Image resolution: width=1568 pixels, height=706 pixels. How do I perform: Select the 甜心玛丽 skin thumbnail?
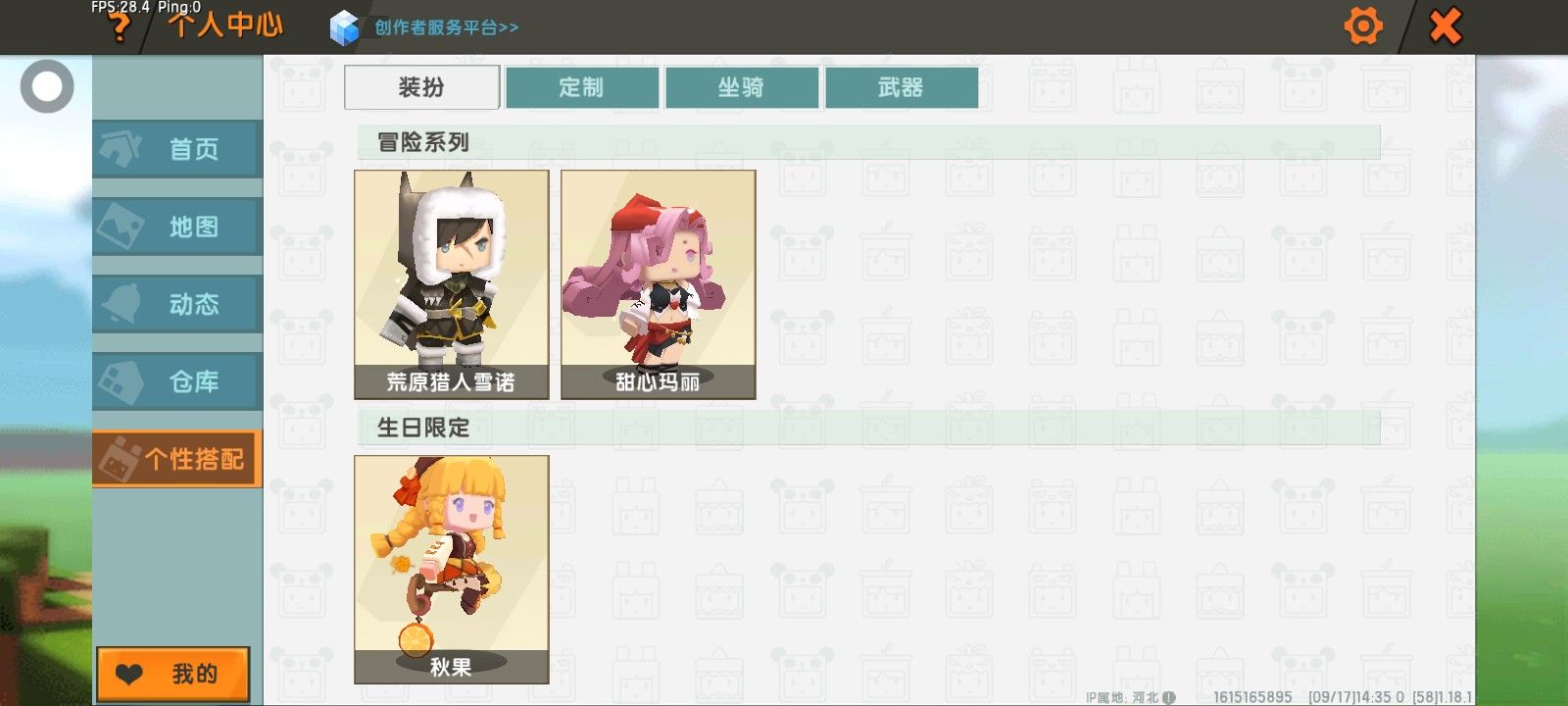tap(658, 284)
